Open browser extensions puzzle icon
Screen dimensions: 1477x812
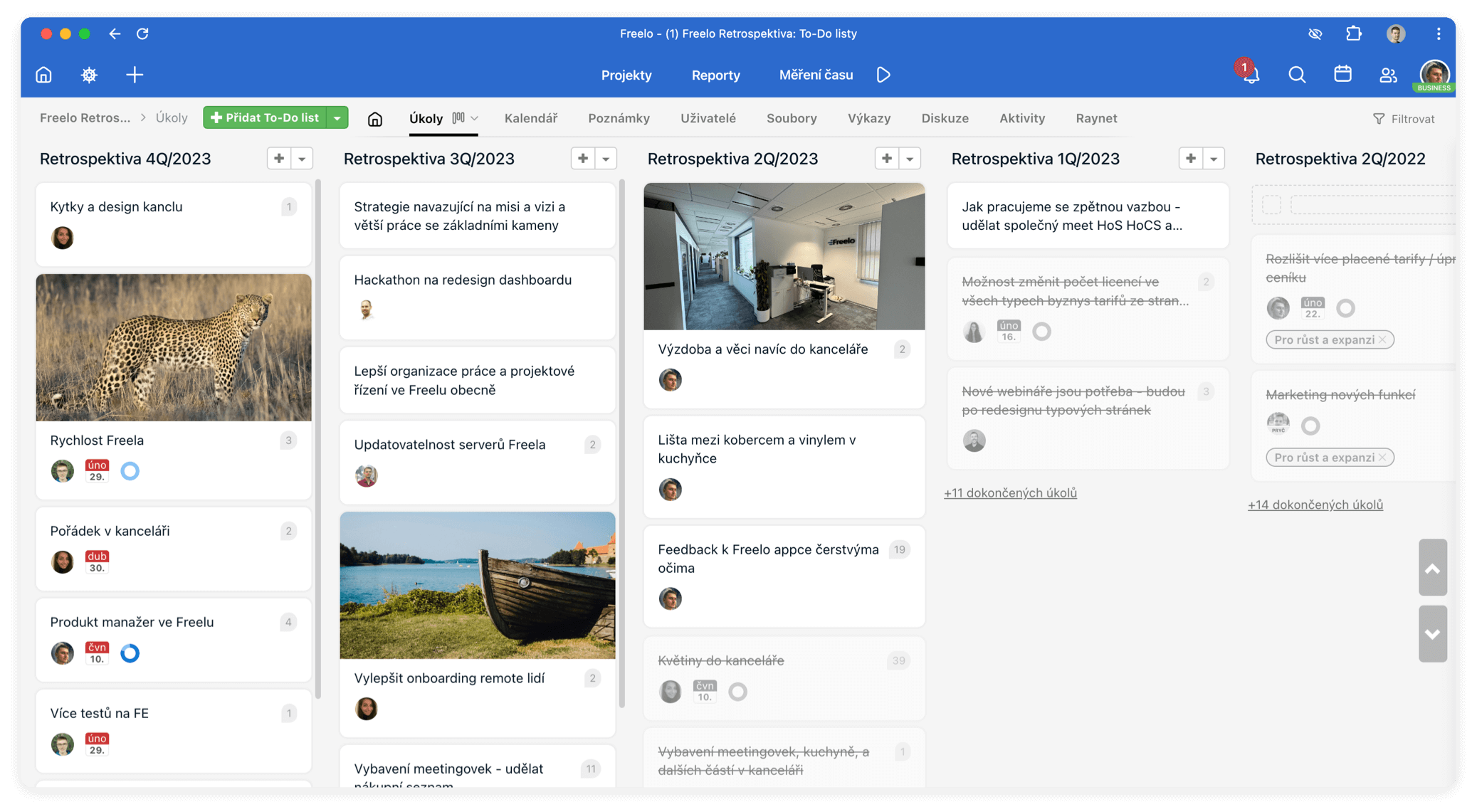tap(1354, 33)
